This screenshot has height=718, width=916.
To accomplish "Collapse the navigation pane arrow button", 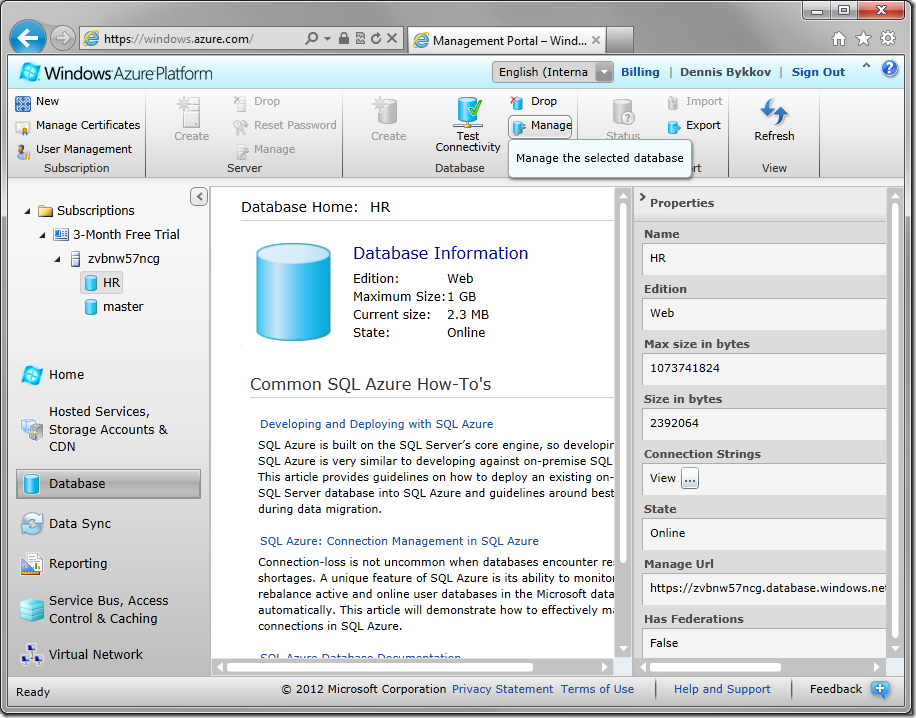I will point(199,197).
